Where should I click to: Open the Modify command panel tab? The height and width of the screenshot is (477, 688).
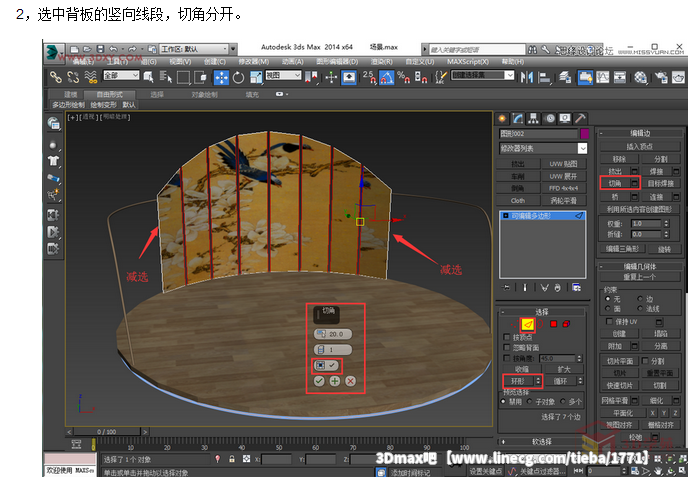(518, 118)
